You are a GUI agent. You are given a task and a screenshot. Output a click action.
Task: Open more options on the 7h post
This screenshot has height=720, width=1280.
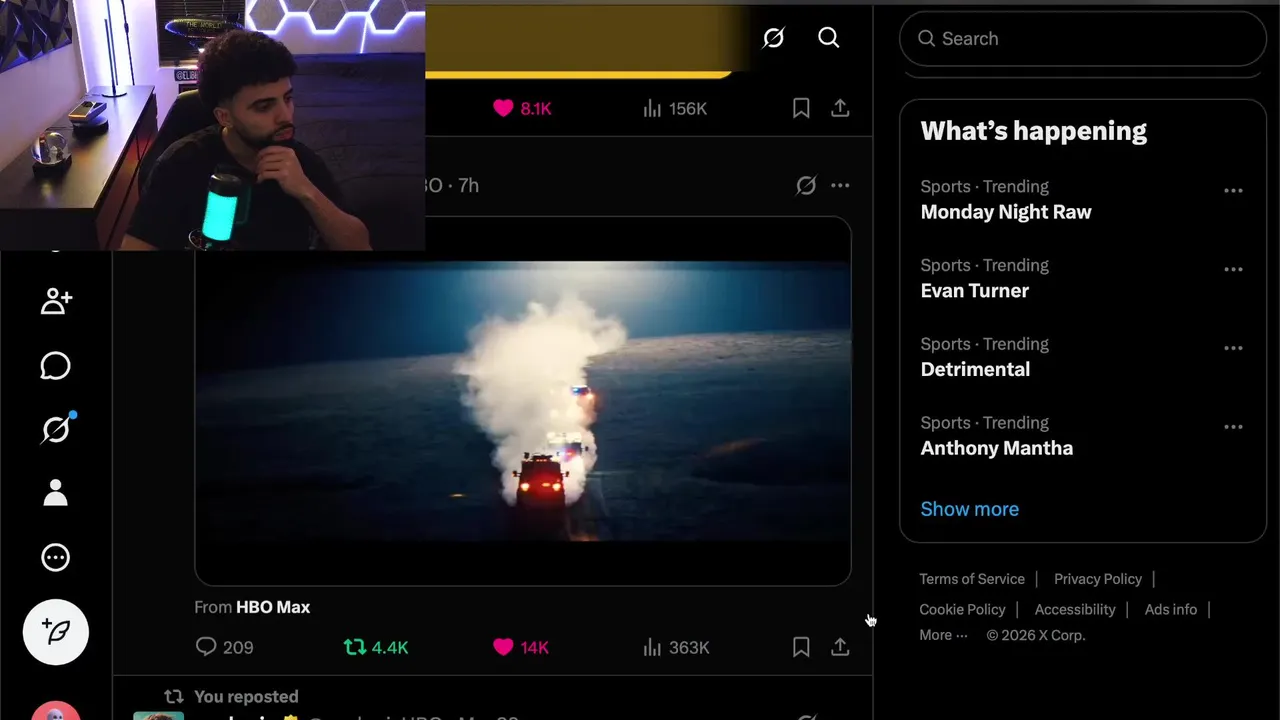(840, 185)
